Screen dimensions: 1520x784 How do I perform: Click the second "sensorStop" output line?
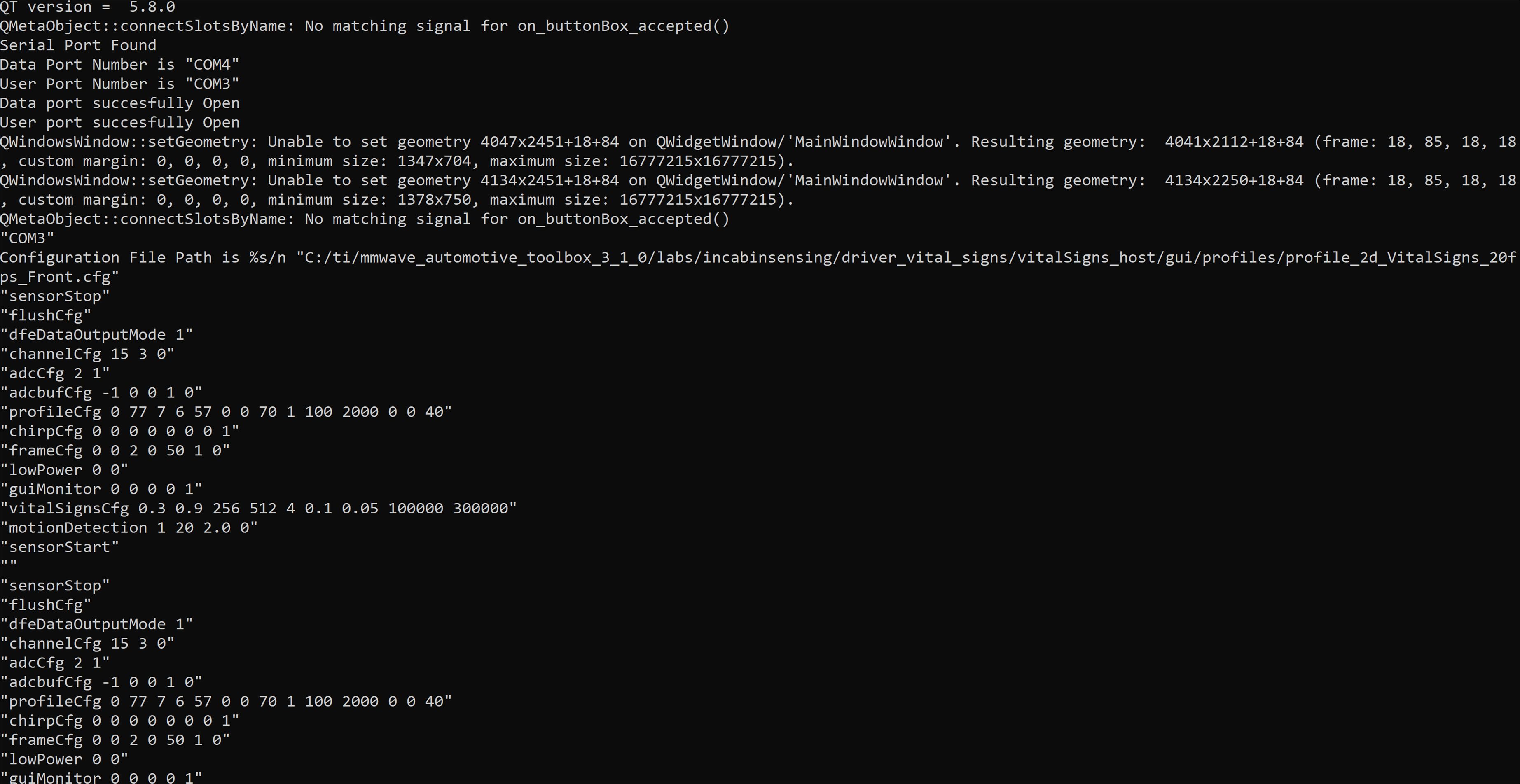55,586
